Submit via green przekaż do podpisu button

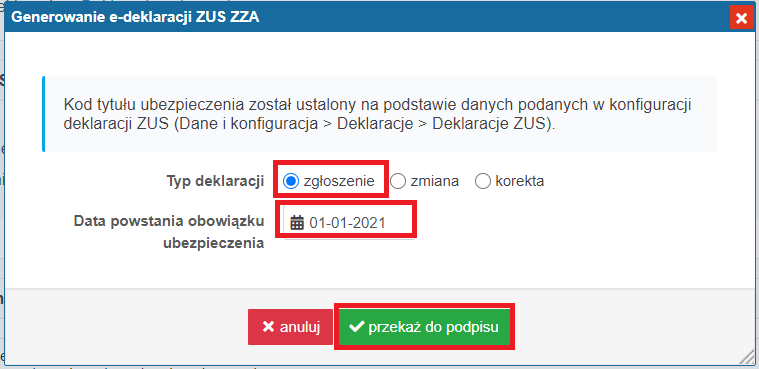424,327
